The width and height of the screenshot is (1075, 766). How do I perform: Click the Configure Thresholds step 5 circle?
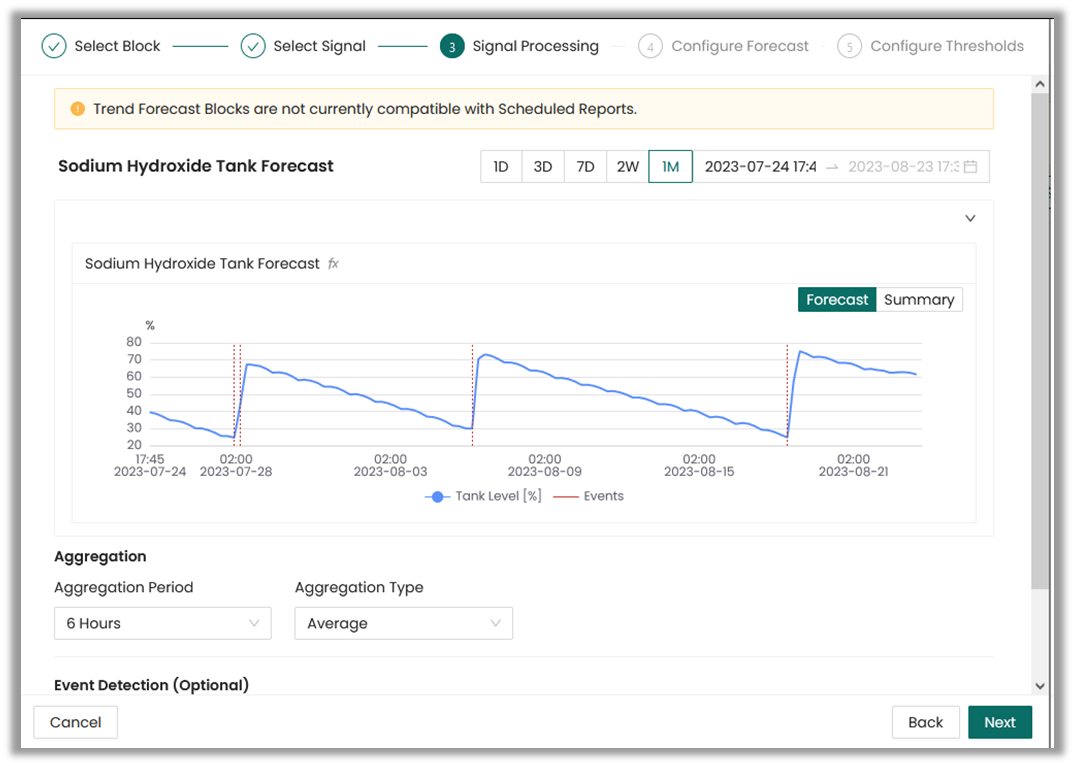click(x=849, y=46)
